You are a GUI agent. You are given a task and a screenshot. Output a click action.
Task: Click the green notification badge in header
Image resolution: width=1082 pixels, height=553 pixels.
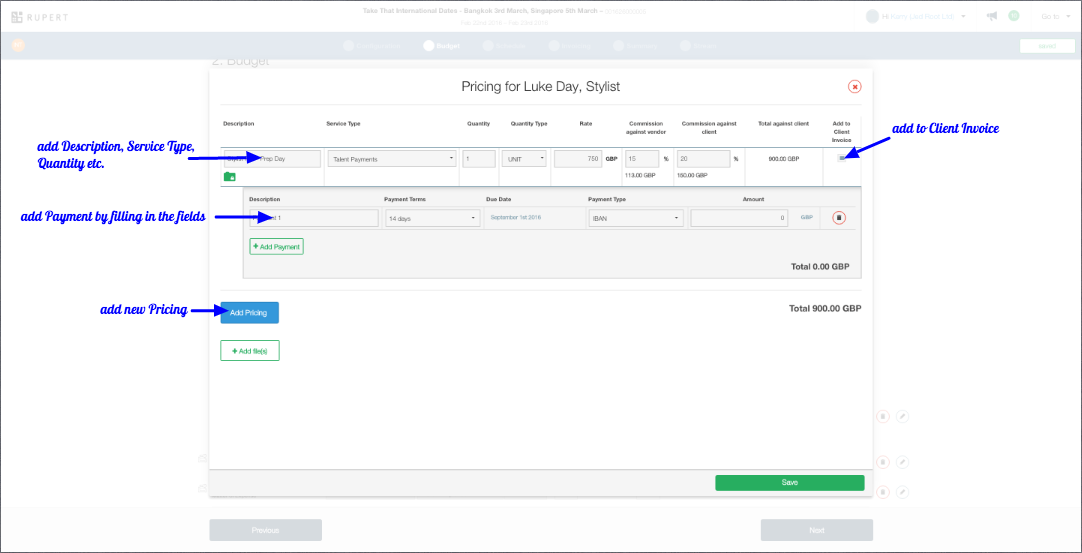[x=1013, y=16]
